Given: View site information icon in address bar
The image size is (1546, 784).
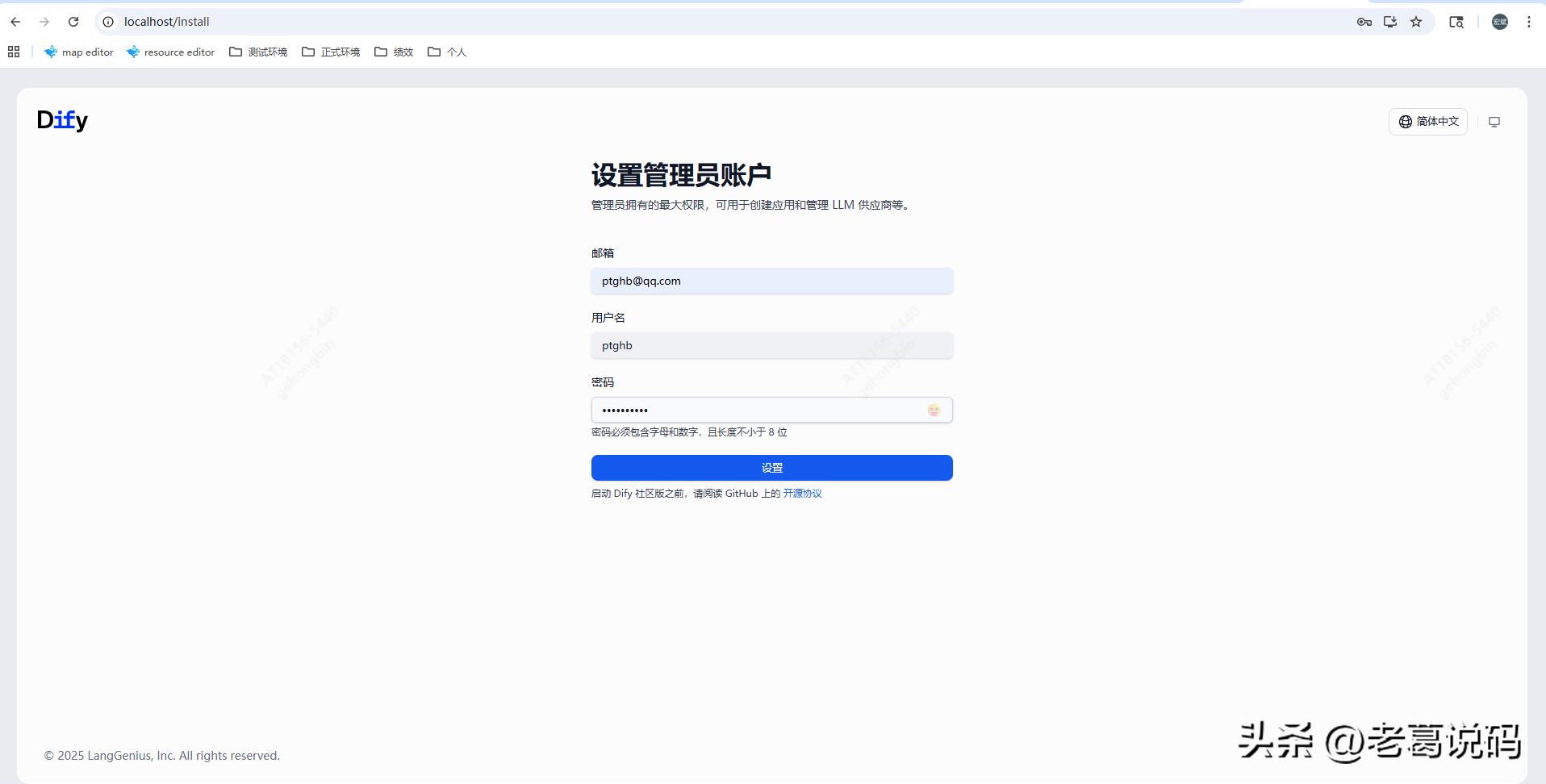Looking at the screenshot, I should [x=108, y=22].
